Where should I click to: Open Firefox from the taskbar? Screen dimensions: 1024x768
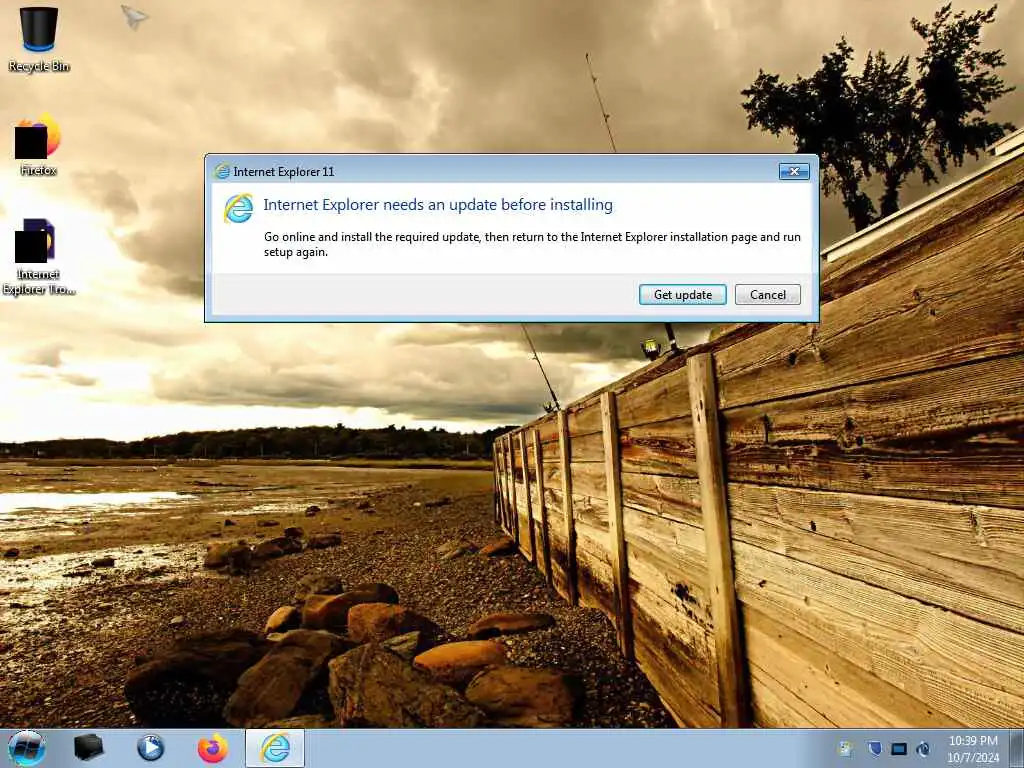click(x=213, y=748)
